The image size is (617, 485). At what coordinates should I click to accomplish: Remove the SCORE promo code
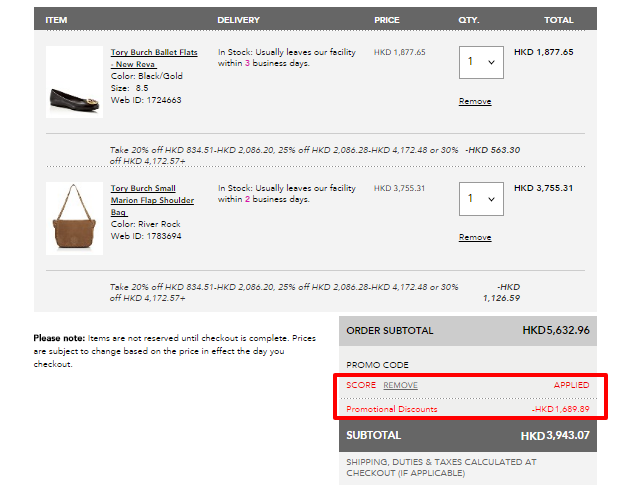(400, 385)
